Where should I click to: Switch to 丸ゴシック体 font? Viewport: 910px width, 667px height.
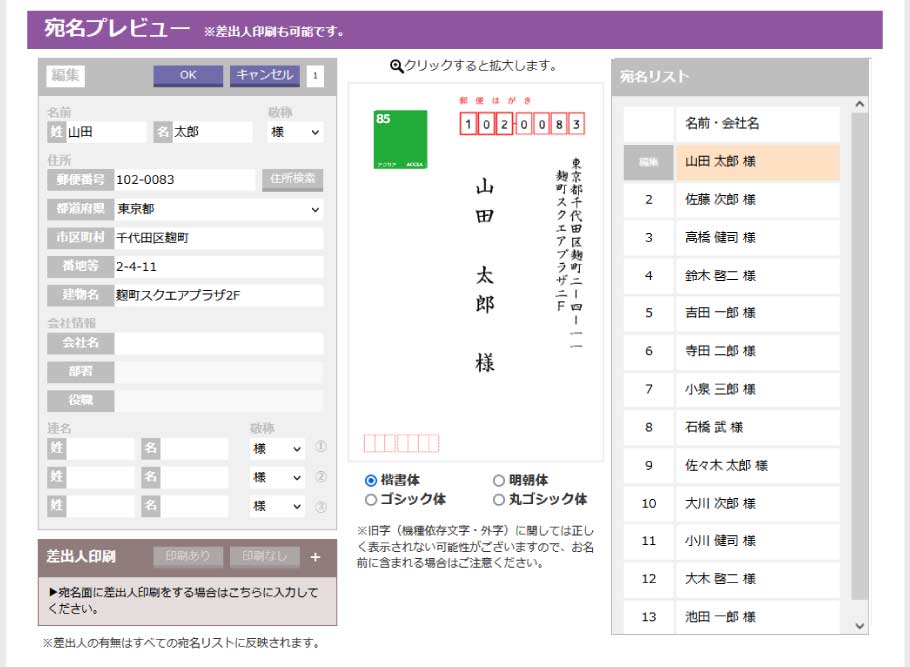[x=499, y=499]
